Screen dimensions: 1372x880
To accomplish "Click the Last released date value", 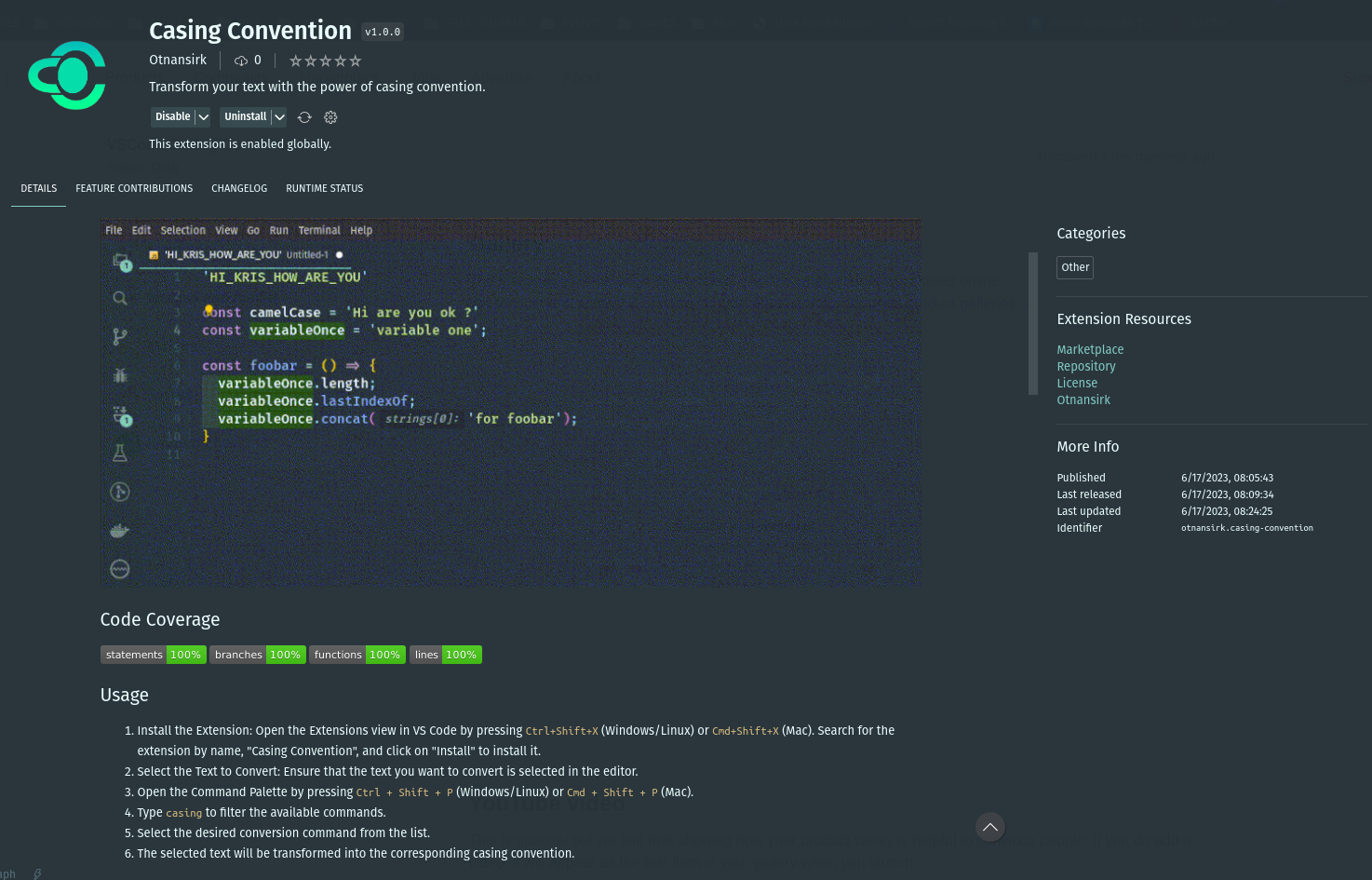I will click(x=1227, y=494).
